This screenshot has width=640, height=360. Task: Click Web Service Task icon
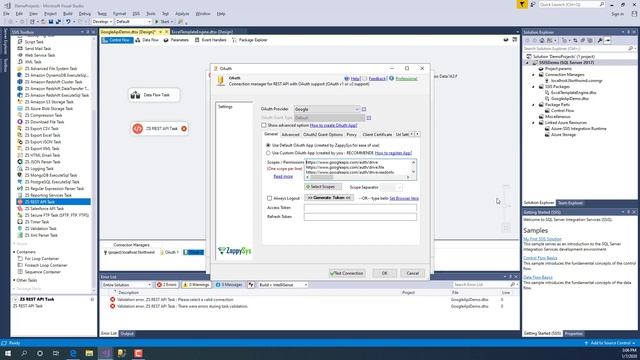20,55
